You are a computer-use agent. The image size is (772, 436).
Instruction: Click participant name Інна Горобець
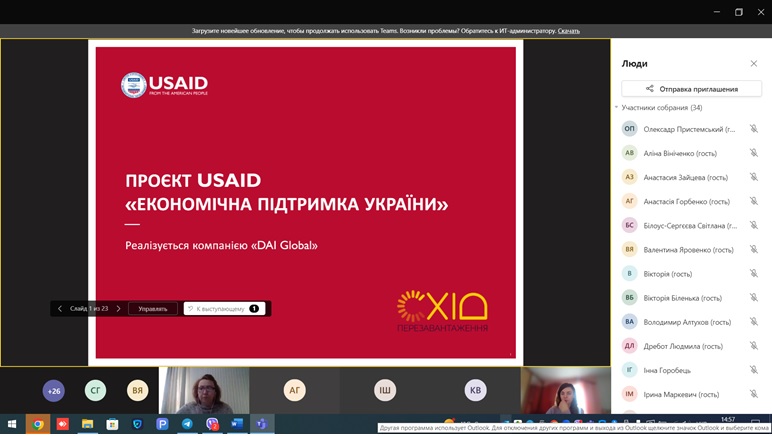667,371
